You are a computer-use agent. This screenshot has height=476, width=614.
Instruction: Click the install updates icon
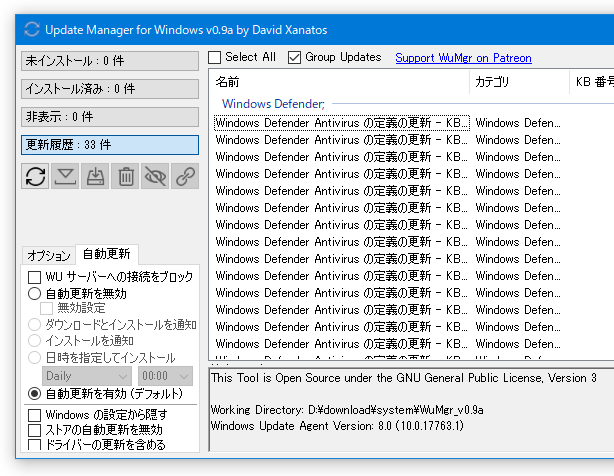[x=95, y=176]
